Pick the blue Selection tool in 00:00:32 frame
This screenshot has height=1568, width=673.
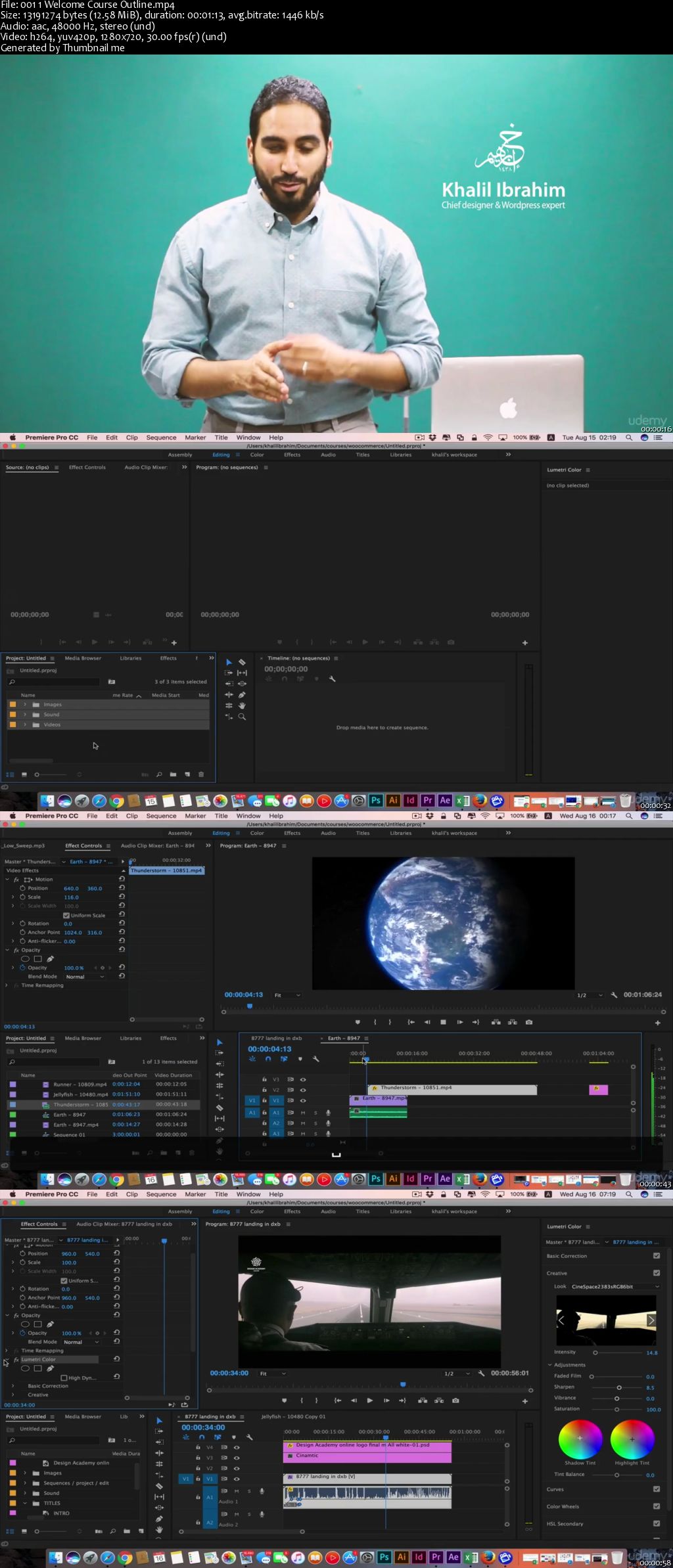pyautogui.click(x=229, y=662)
